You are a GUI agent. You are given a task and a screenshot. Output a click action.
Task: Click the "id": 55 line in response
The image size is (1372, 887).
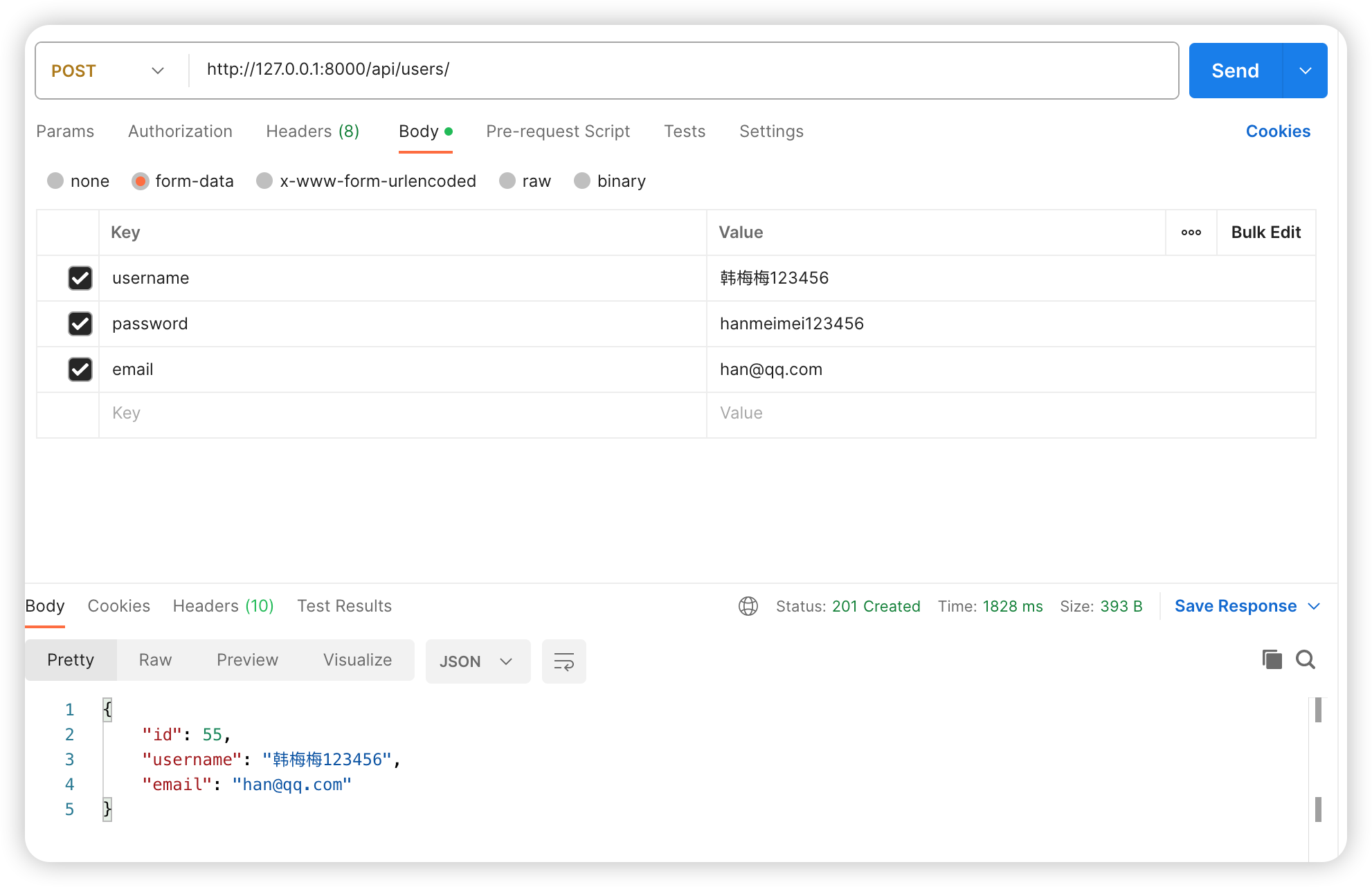[186, 734]
